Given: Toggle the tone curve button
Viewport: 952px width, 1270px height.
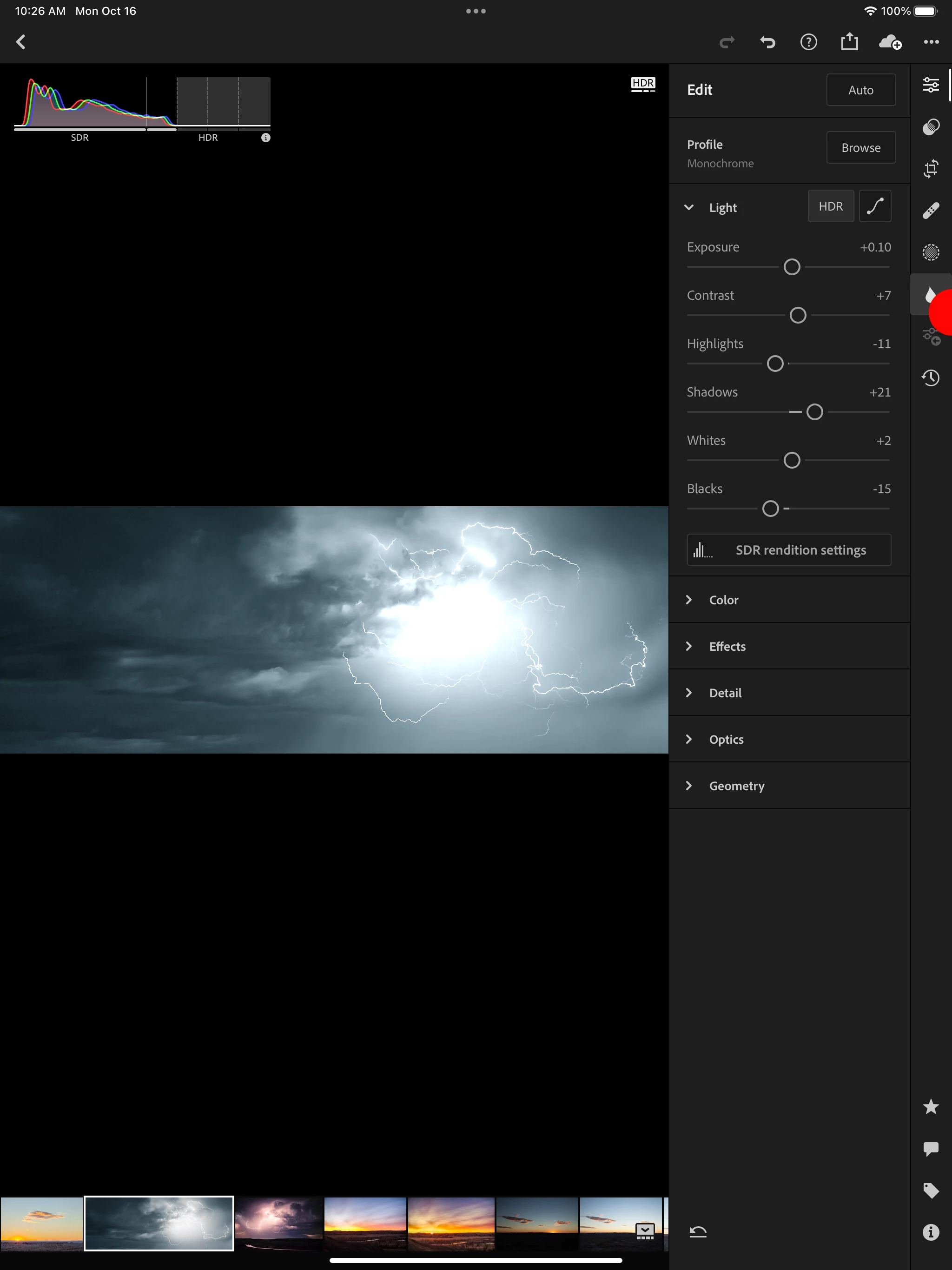Looking at the screenshot, I should [x=874, y=206].
